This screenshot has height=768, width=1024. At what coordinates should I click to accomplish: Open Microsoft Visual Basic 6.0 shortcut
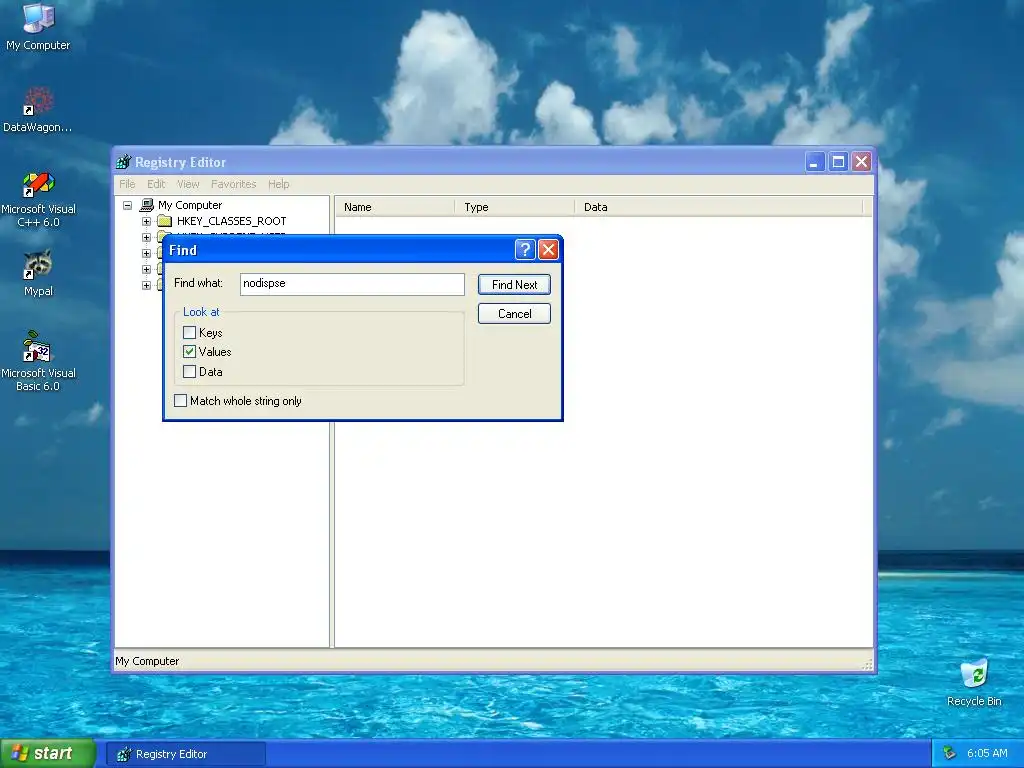coord(38,361)
